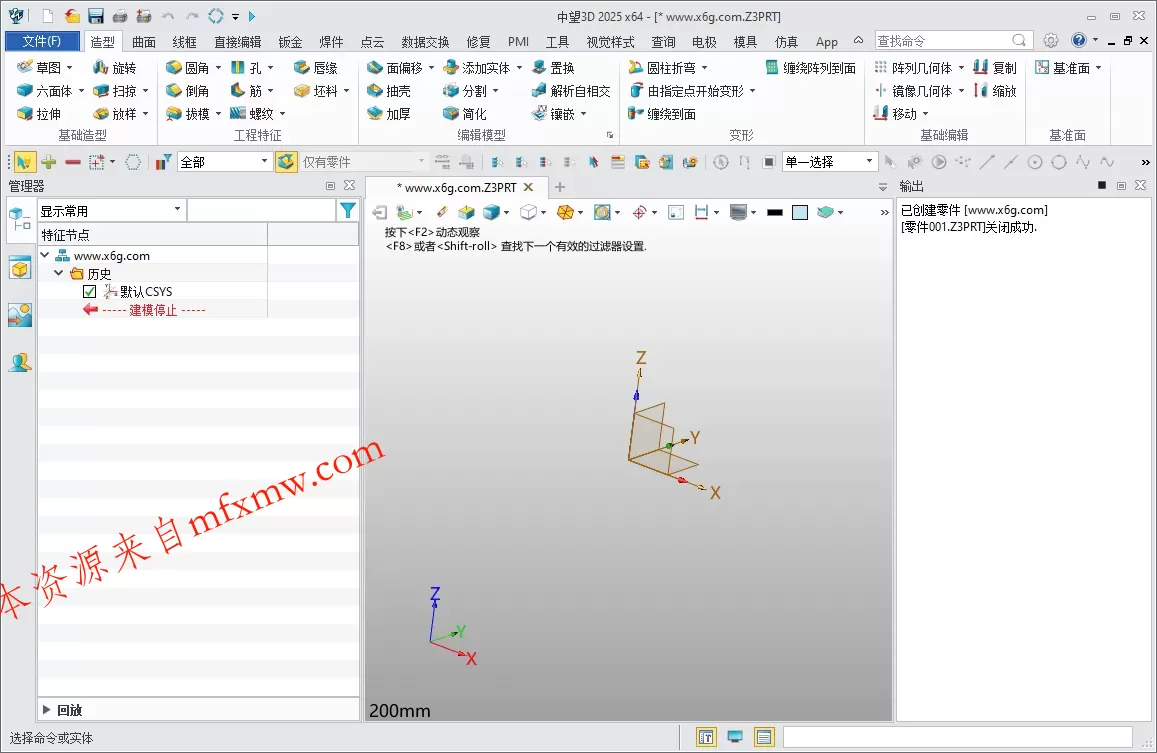Click the light blue face color swatch
Screen dimensions: 1157x753
tap(800, 213)
